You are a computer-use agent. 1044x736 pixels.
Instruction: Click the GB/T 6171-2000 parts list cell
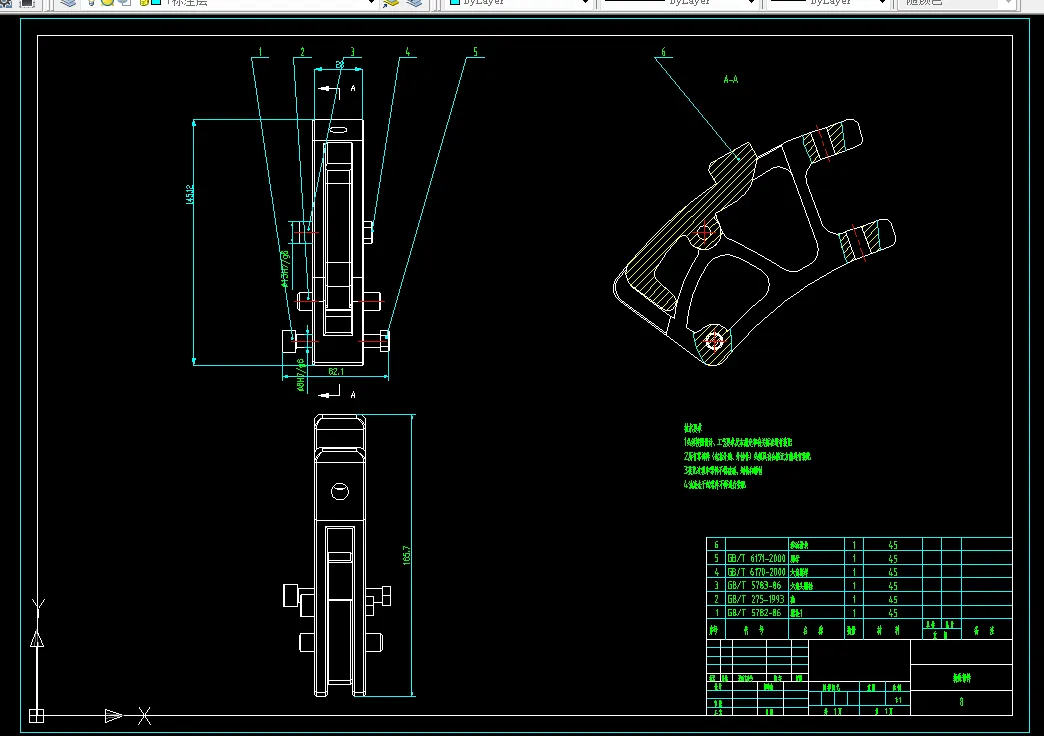pyautogui.click(x=756, y=558)
